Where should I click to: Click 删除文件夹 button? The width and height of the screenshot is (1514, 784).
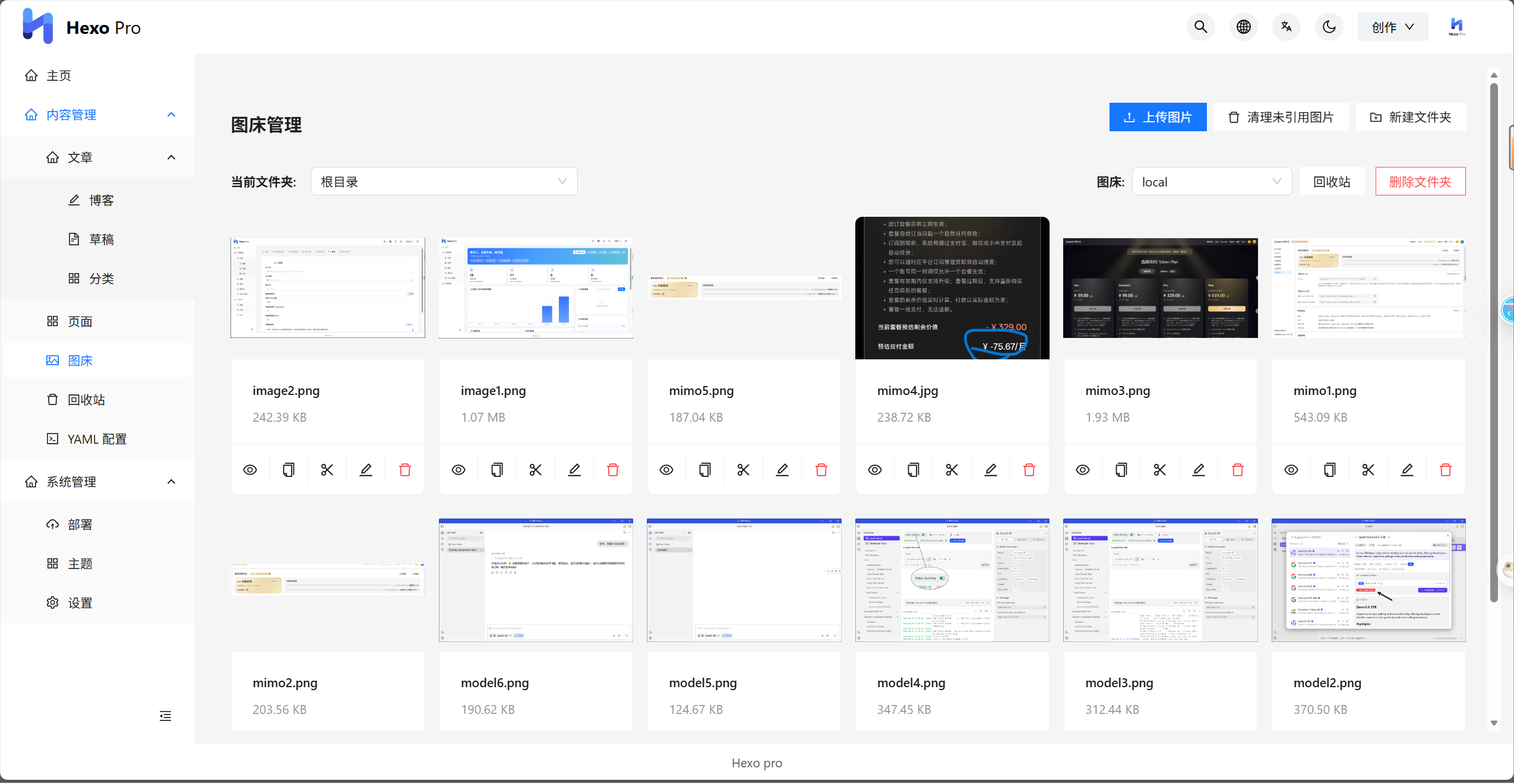click(1420, 182)
